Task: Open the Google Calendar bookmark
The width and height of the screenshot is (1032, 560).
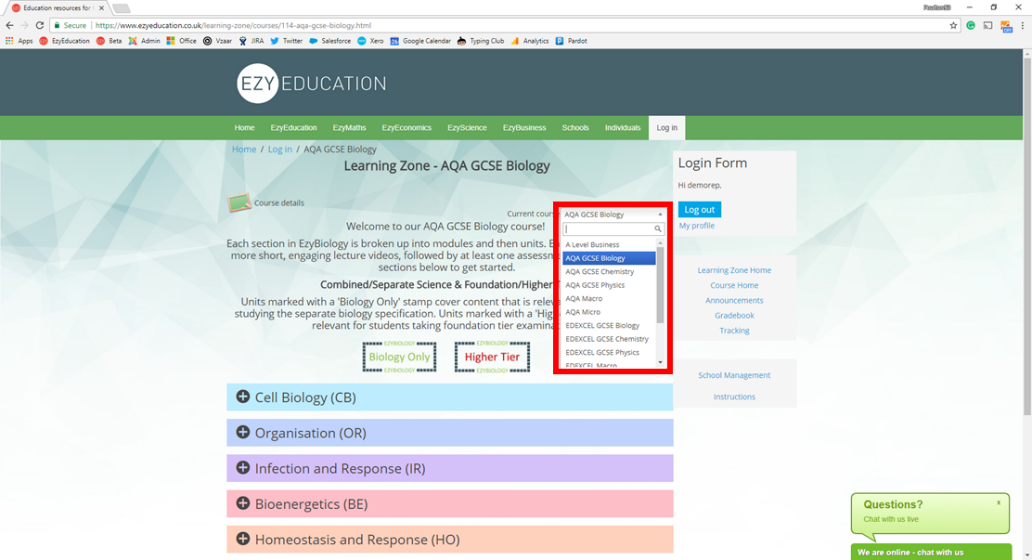Action: coord(420,41)
